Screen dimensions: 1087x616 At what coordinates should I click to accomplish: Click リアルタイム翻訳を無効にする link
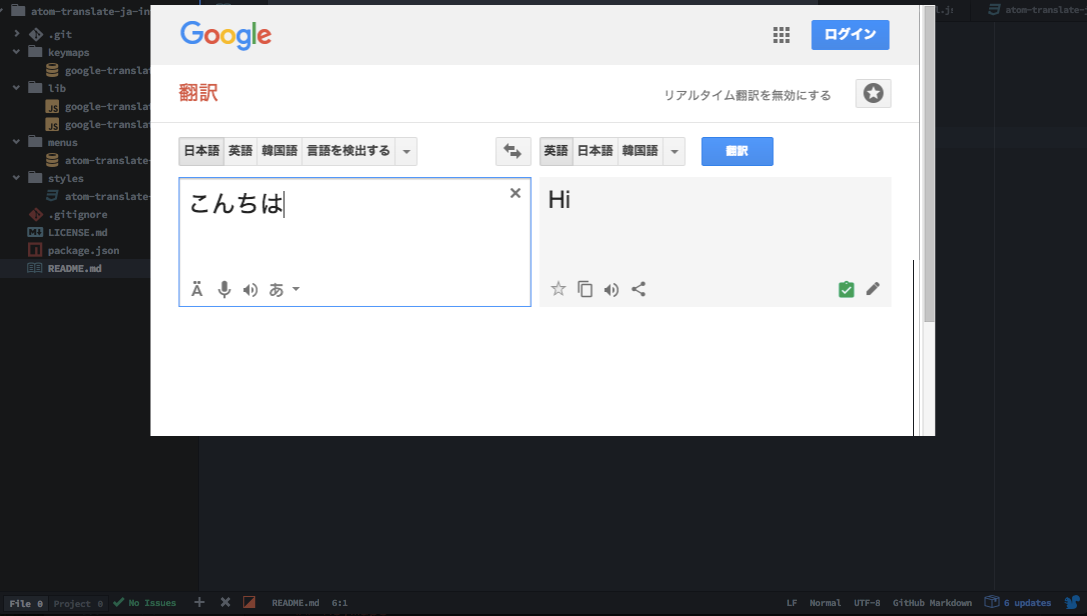click(x=747, y=95)
